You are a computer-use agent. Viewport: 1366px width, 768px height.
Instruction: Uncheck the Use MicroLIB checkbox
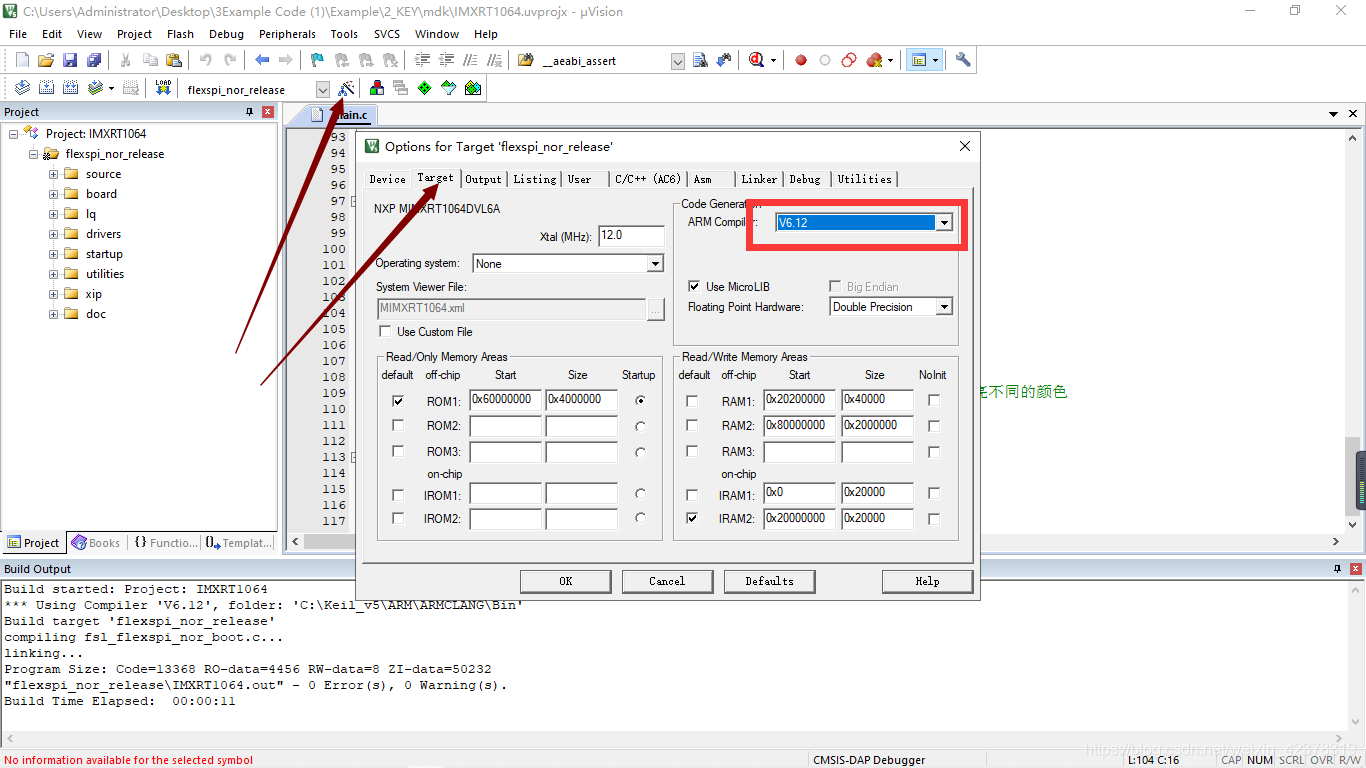point(695,286)
